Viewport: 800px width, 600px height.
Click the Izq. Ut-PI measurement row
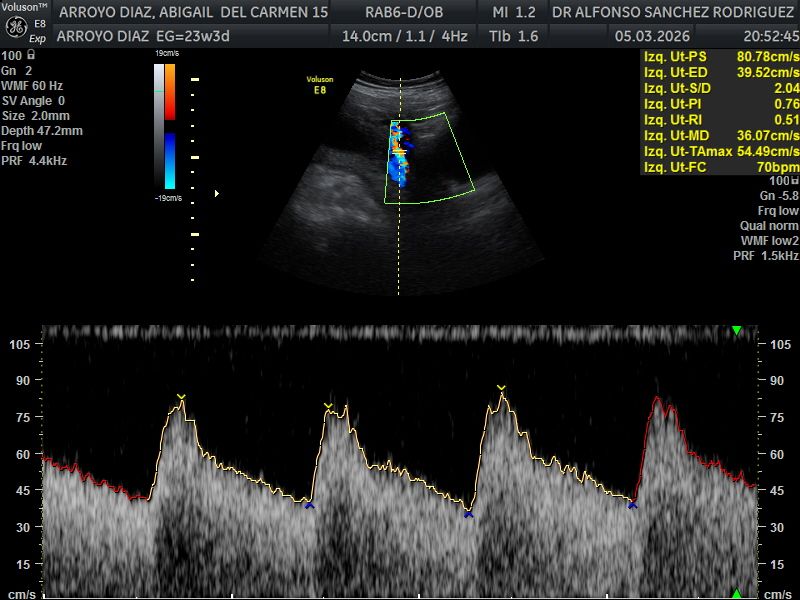point(720,103)
